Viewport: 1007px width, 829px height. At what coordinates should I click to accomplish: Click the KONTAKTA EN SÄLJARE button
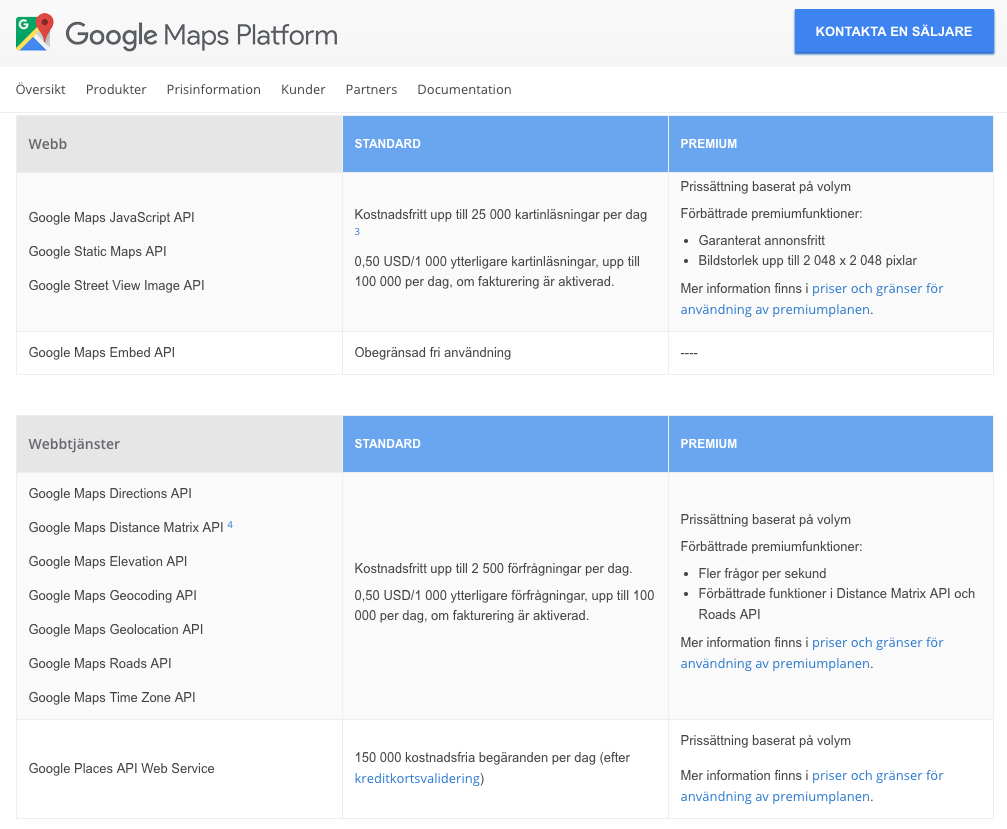[893, 31]
